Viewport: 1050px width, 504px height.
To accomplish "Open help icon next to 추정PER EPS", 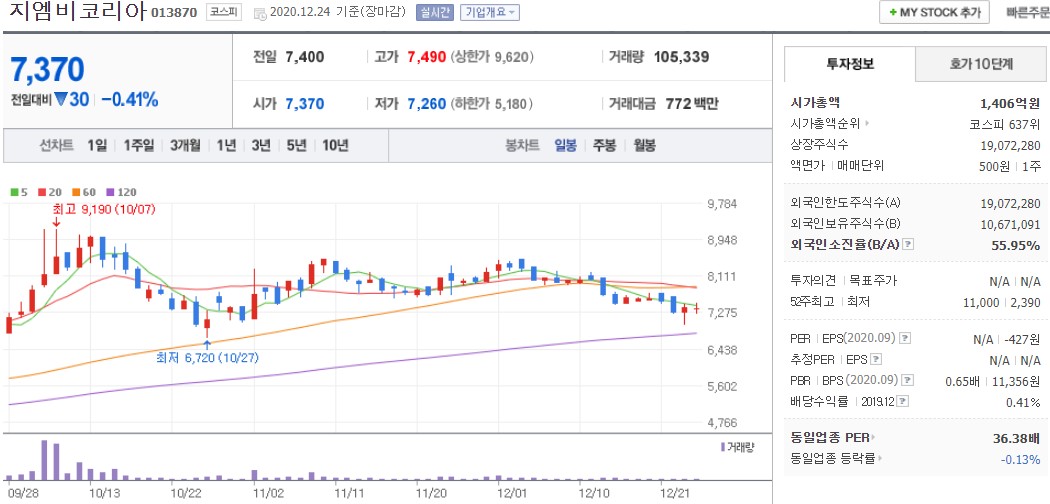I will pyautogui.click(x=875, y=359).
